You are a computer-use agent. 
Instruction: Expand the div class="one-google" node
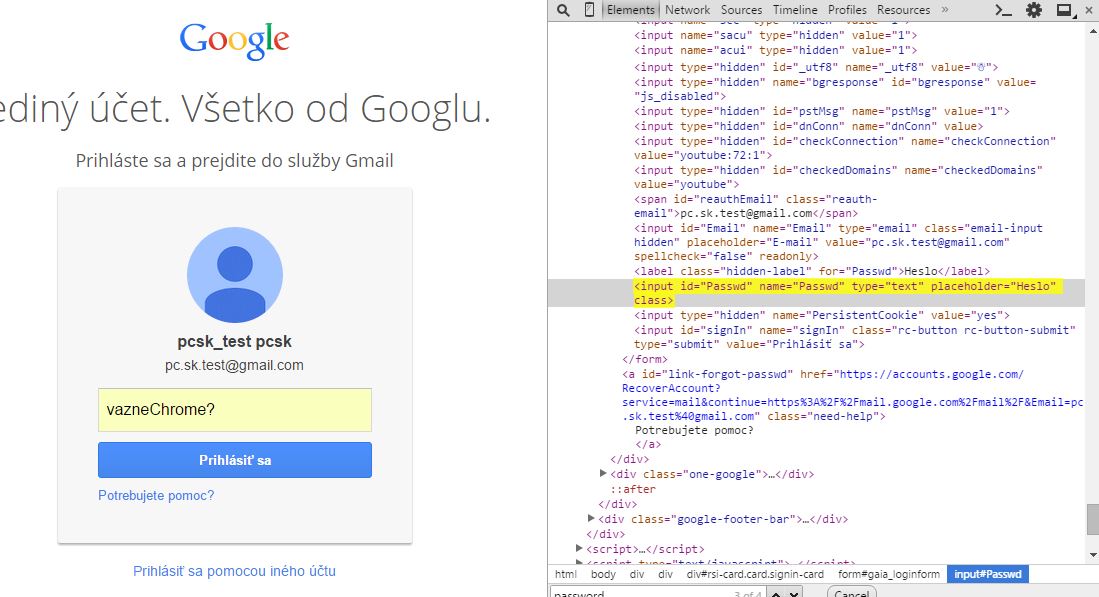point(603,474)
